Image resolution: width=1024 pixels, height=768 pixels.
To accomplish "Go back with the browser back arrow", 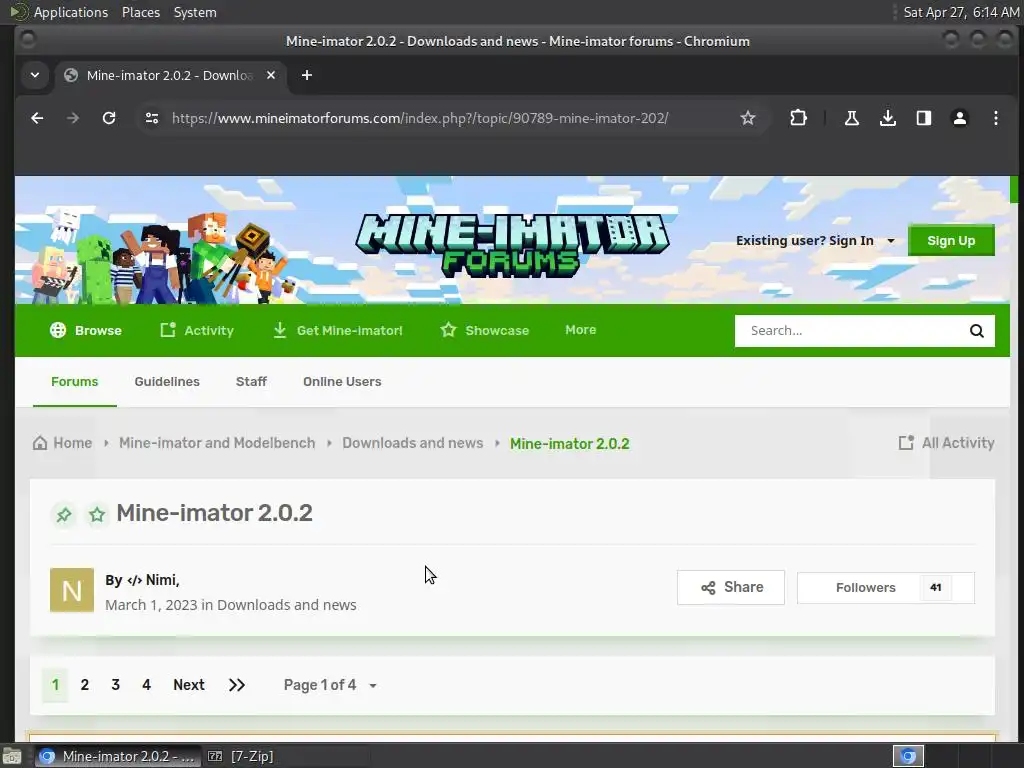I will click(37, 118).
